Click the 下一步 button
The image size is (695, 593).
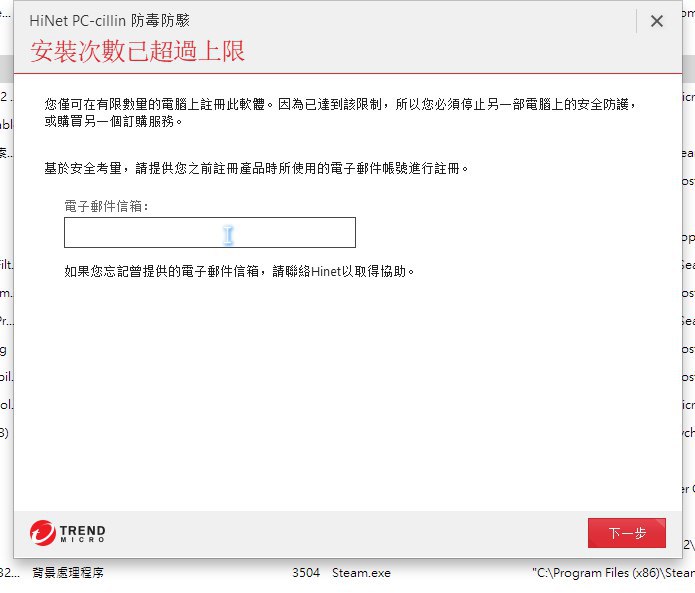point(626,533)
